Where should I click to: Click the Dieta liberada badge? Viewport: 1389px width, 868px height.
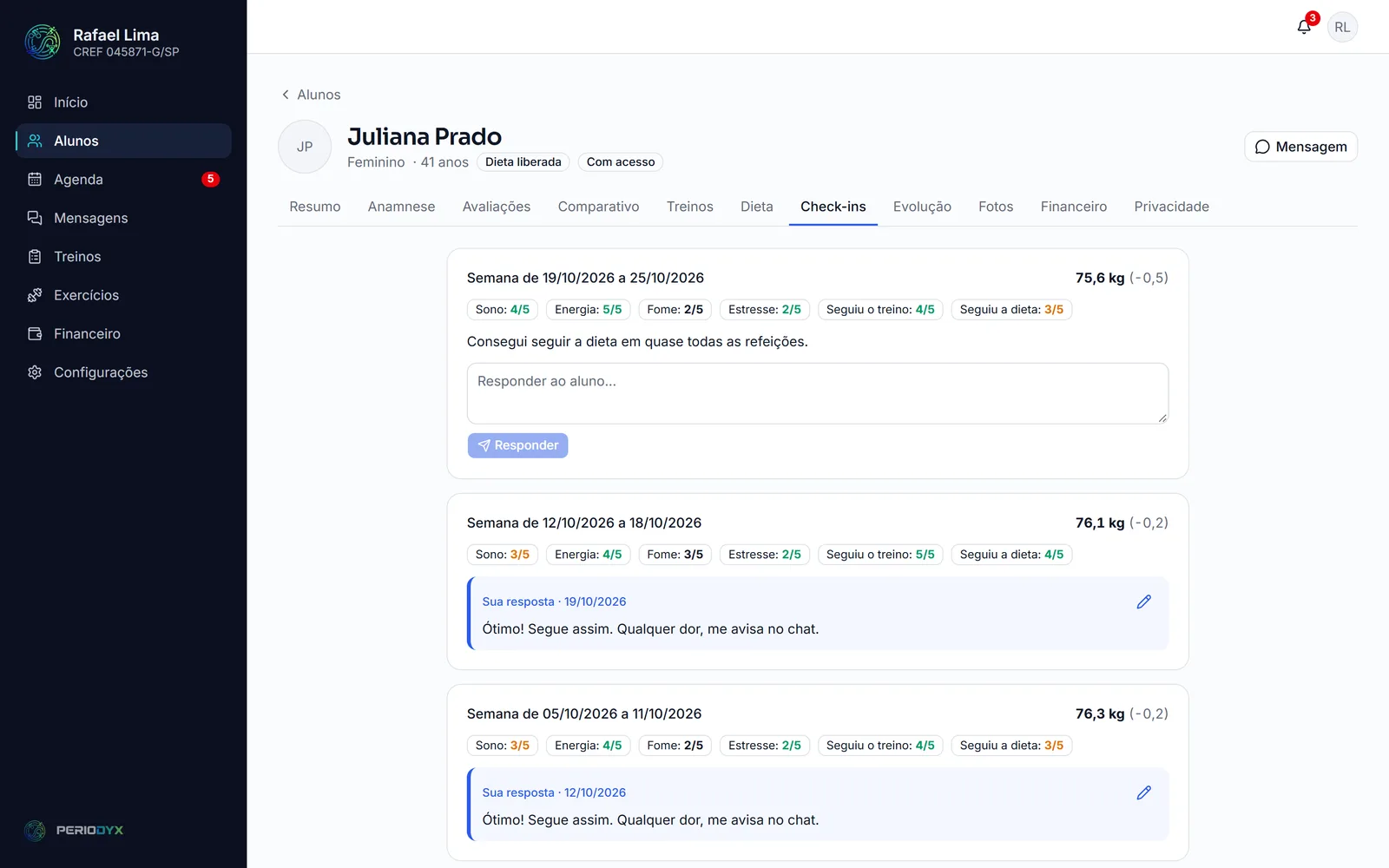(x=523, y=162)
